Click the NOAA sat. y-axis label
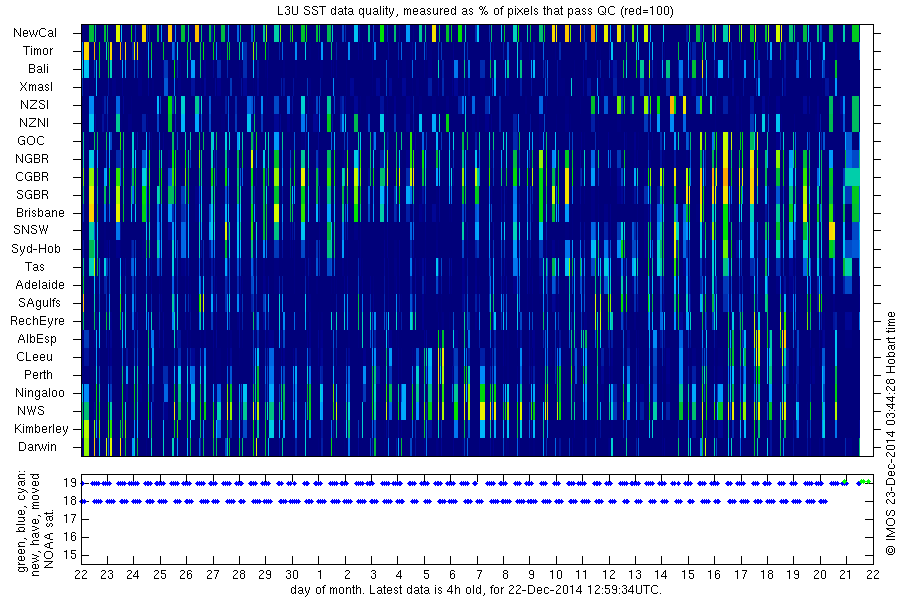Screen dimensions: 900x600 coord(49,538)
